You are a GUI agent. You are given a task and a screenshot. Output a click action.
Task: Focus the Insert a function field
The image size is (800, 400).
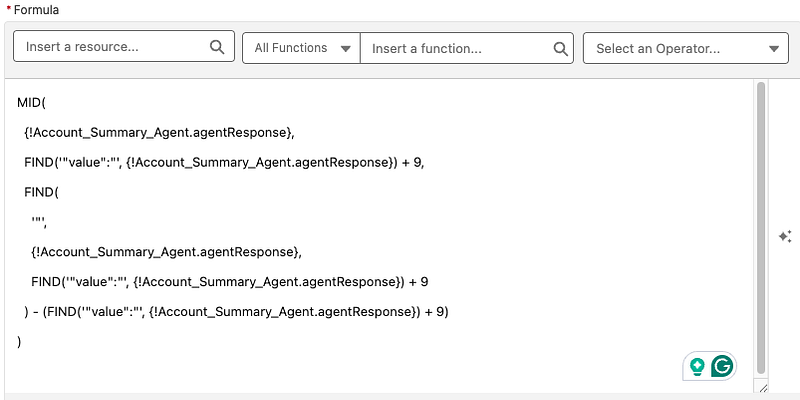tap(467, 48)
